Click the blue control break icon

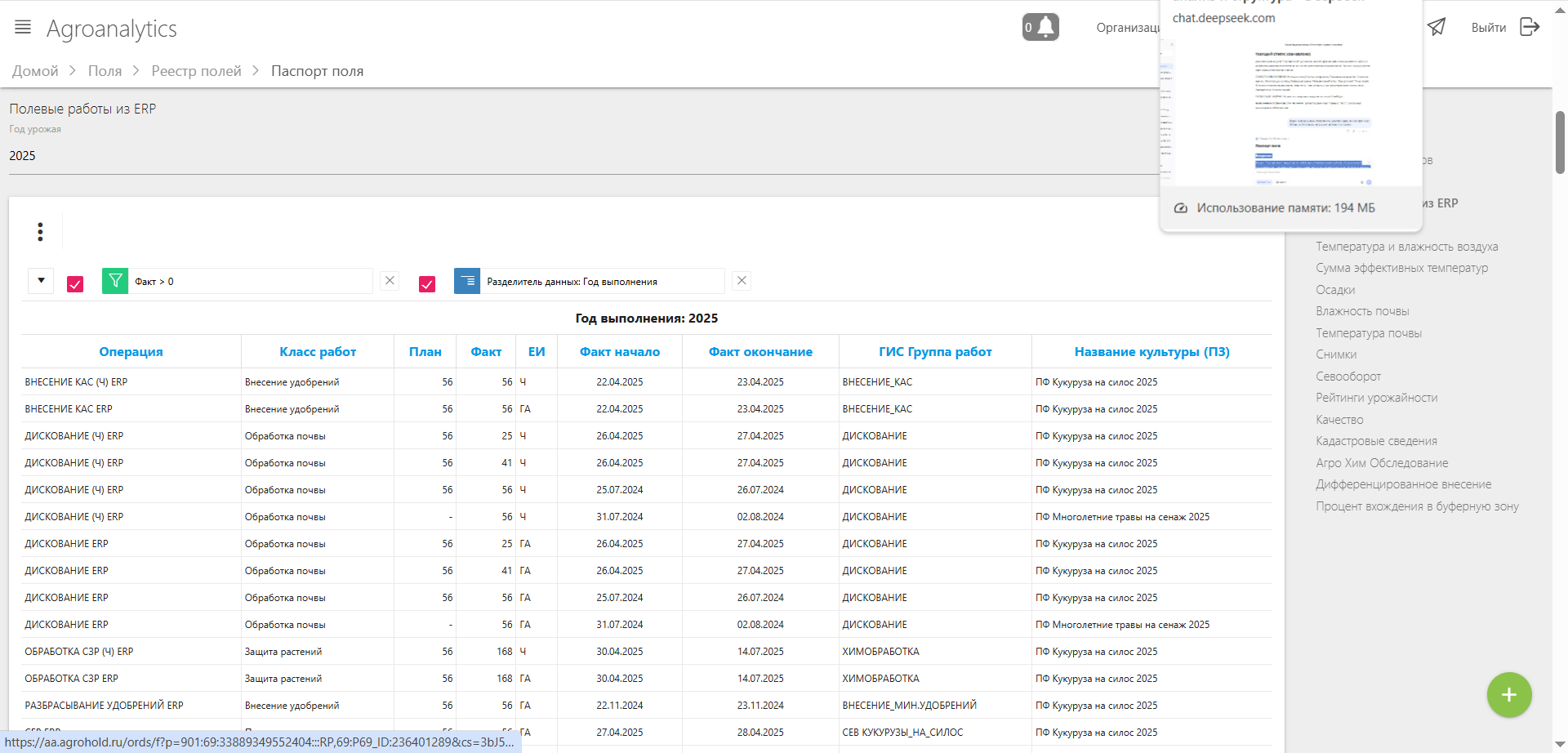click(x=467, y=281)
